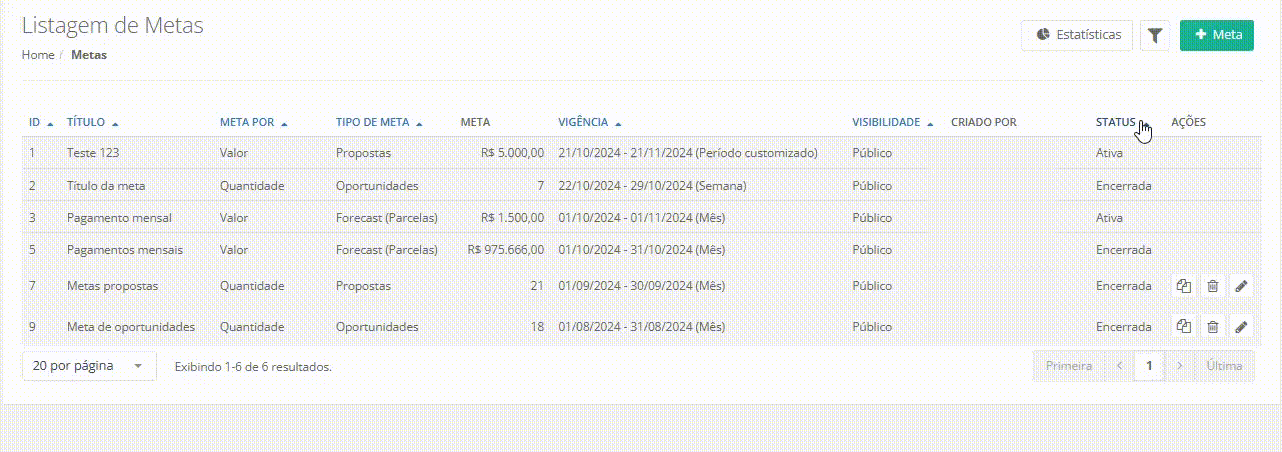
Task: Select page 1 in pagination
Action: [x=1149, y=366]
